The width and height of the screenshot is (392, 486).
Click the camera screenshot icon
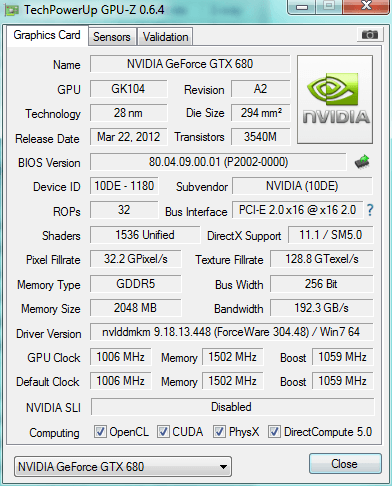(369, 34)
